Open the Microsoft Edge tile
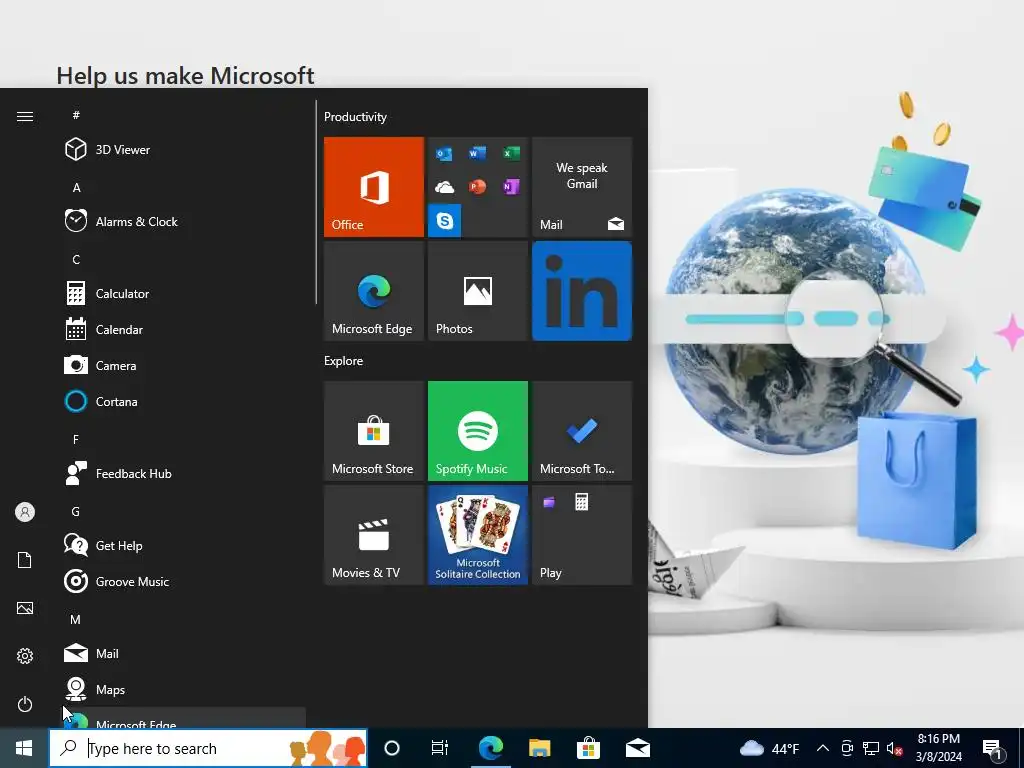The image size is (1024, 768). [x=374, y=291]
